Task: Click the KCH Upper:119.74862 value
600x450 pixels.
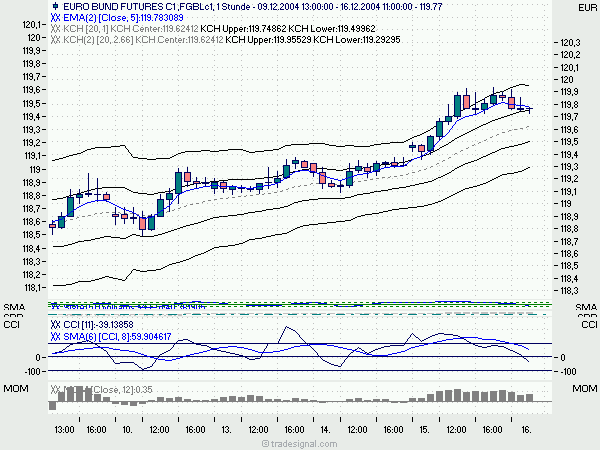Action: (x=243, y=29)
